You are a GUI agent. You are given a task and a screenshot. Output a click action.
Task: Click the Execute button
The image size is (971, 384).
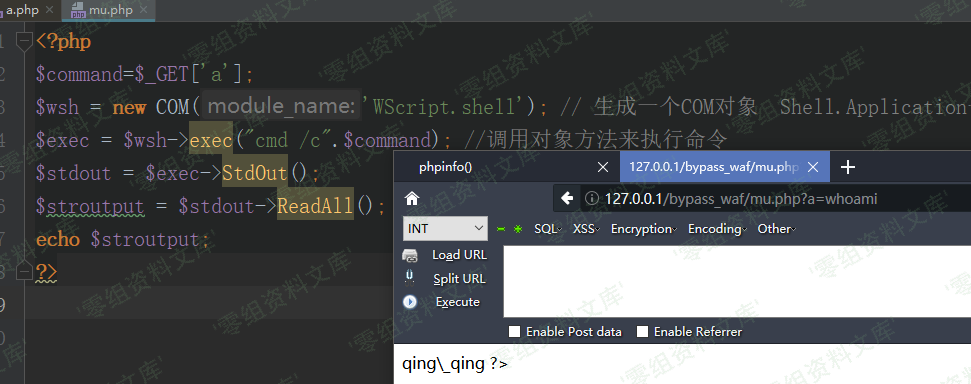point(458,302)
